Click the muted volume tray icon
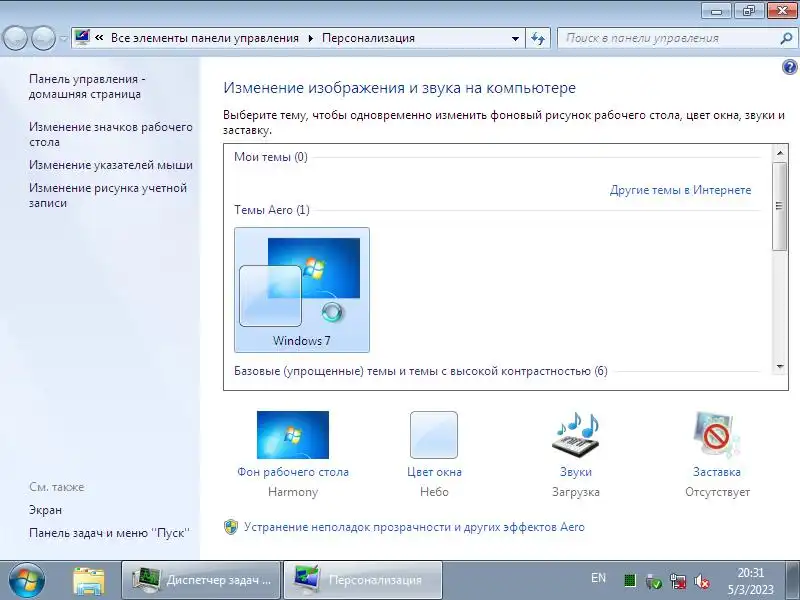Viewport: 800px width, 600px height. pos(702,581)
